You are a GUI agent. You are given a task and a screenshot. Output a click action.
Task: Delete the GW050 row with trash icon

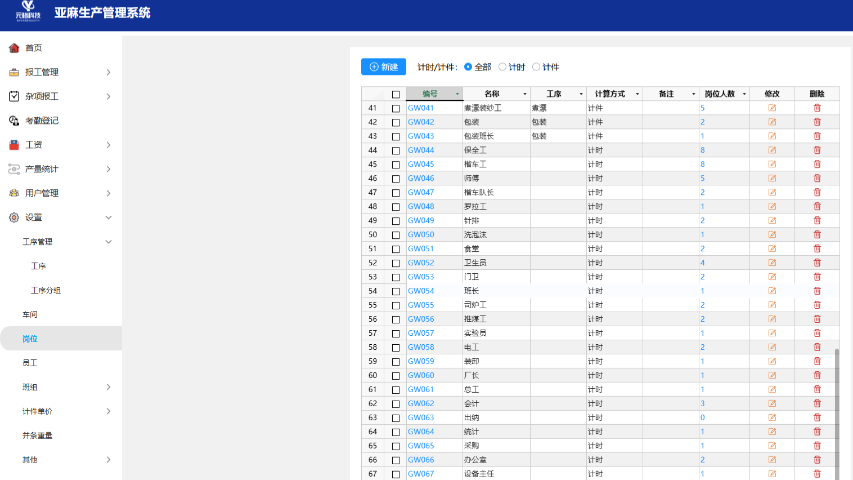coord(816,234)
